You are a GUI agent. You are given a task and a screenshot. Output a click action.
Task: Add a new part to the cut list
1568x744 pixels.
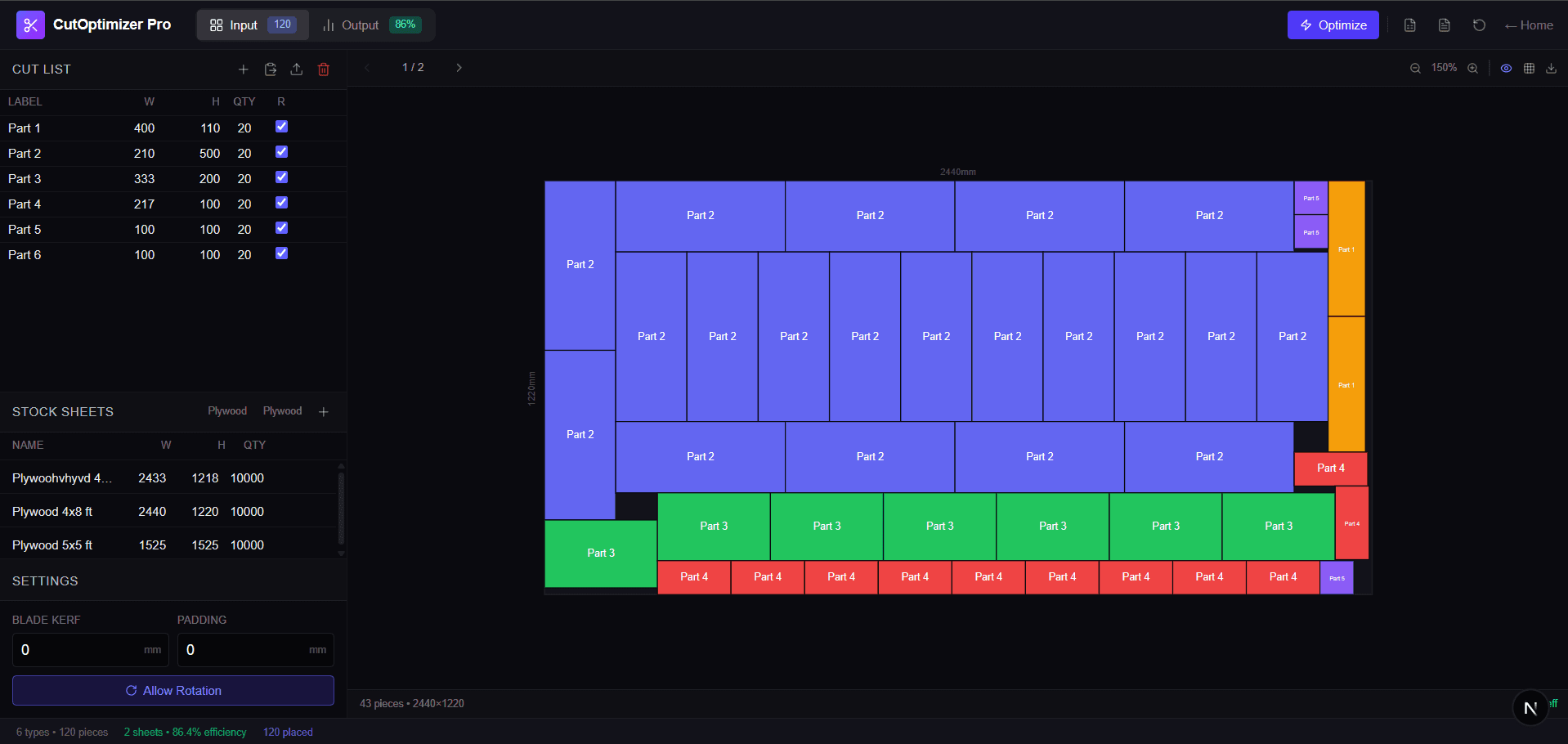tap(243, 69)
